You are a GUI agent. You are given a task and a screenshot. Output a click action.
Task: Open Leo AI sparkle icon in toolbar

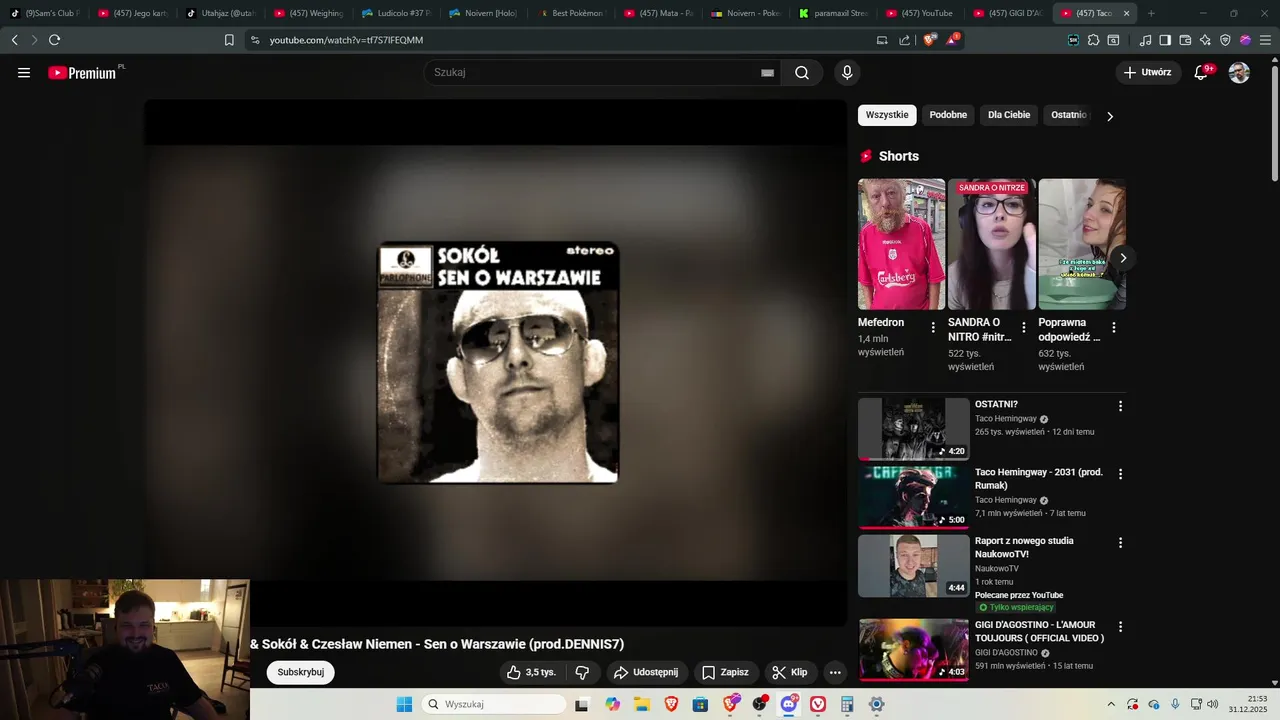(x=1205, y=40)
